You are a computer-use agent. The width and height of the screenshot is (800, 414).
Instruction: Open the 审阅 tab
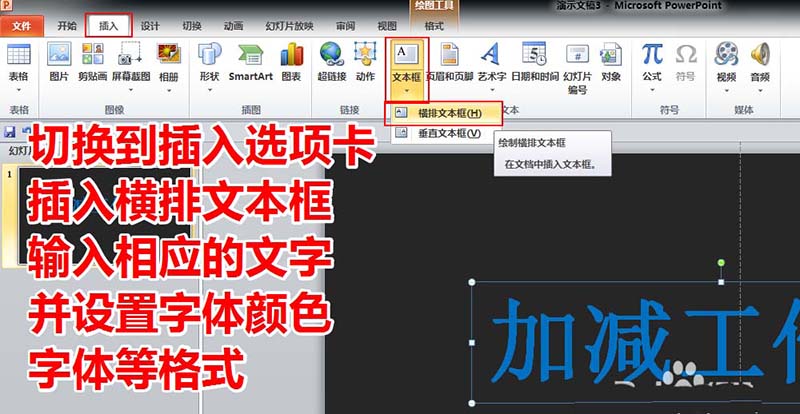(x=345, y=26)
